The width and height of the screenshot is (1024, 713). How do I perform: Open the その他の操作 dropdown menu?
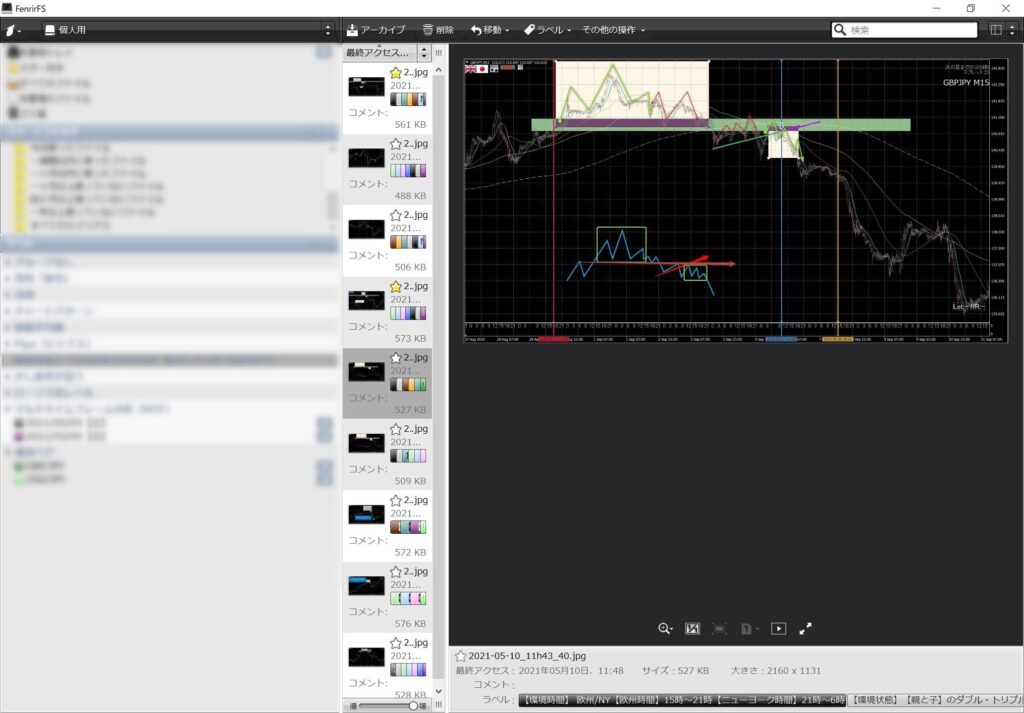[613, 30]
